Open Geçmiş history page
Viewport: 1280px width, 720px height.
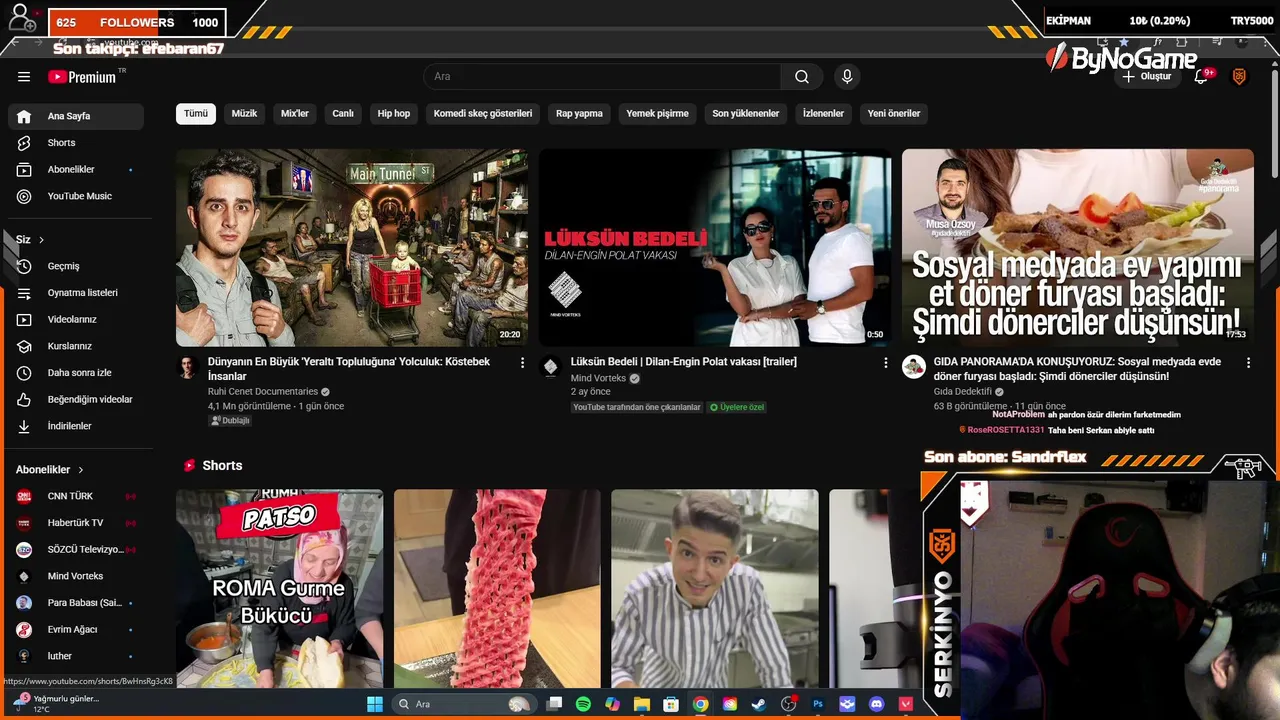[x=76, y=266]
